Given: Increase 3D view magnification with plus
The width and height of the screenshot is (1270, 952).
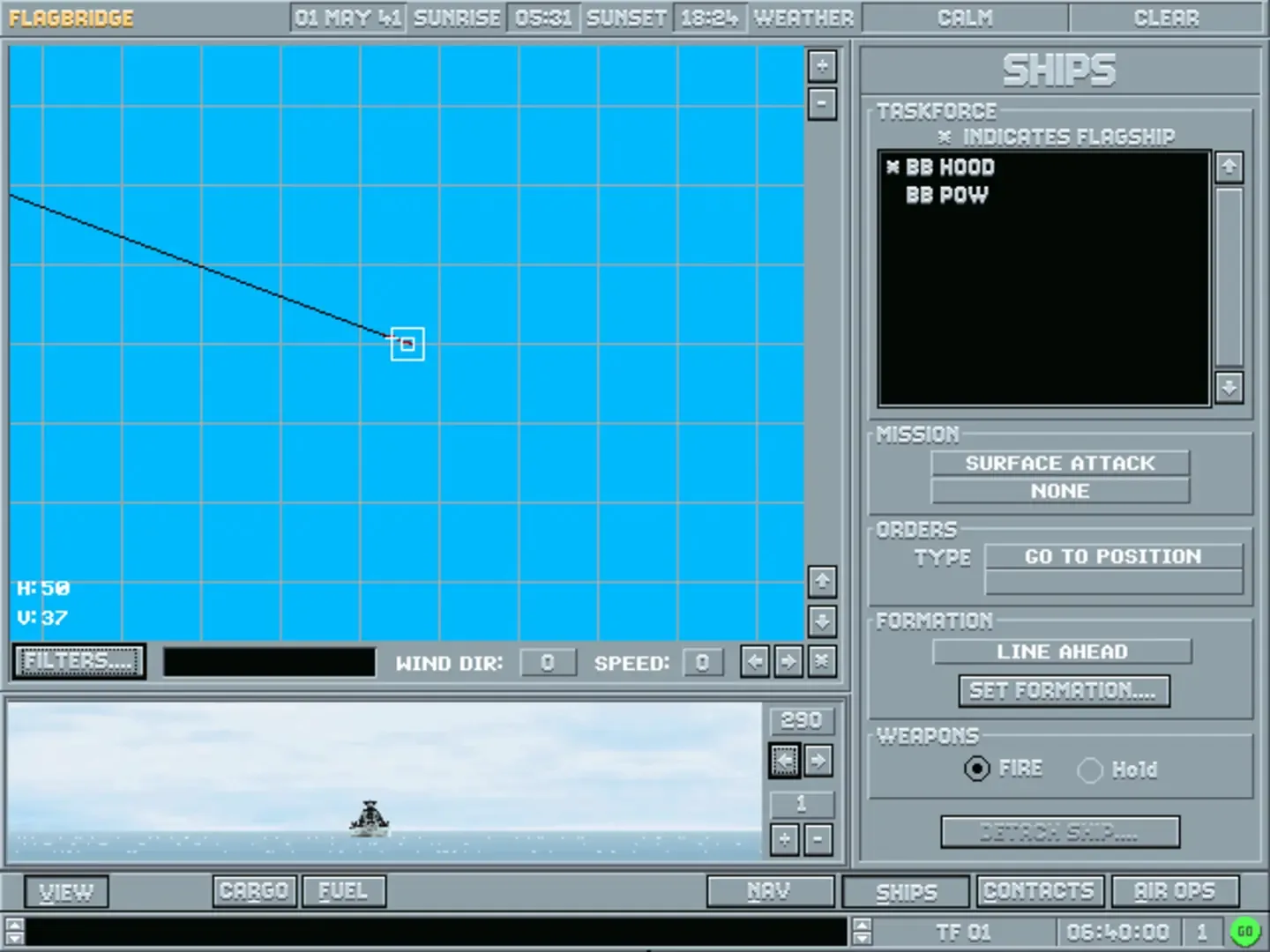Looking at the screenshot, I should (784, 840).
